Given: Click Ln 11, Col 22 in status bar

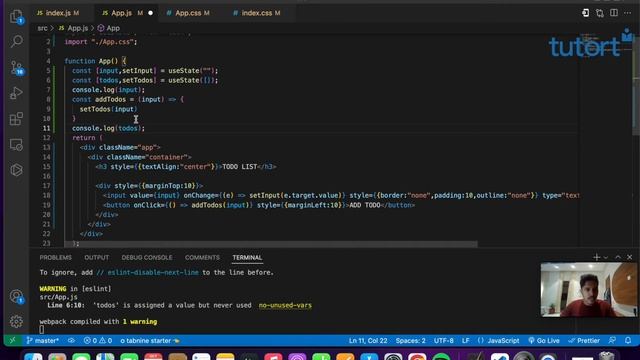Looking at the screenshot, I should pyautogui.click(x=368, y=340).
